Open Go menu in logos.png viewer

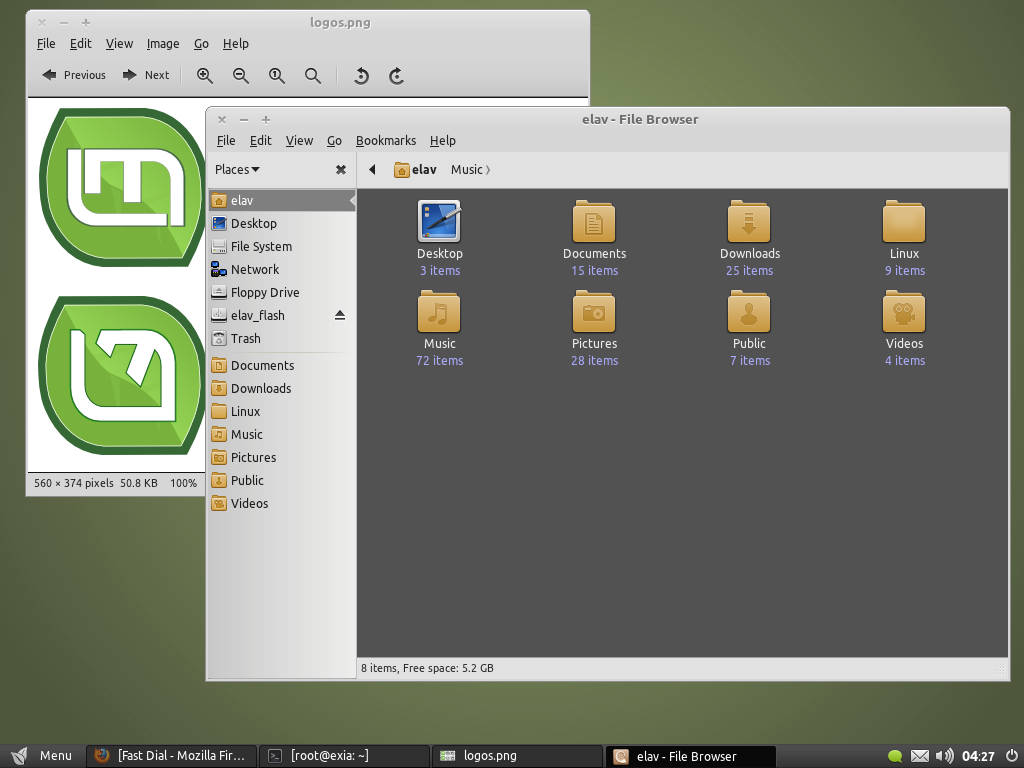(201, 44)
